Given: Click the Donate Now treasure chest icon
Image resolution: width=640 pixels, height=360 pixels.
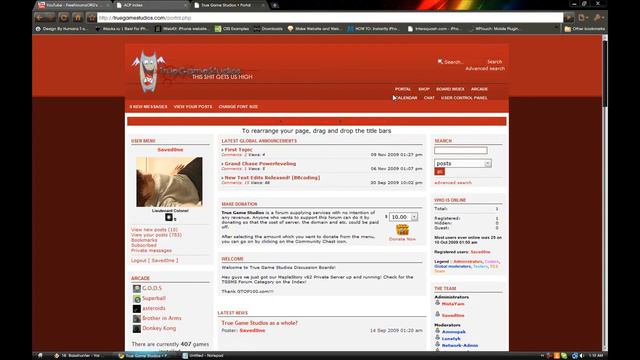Looking at the screenshot, I should click(402, 230).
